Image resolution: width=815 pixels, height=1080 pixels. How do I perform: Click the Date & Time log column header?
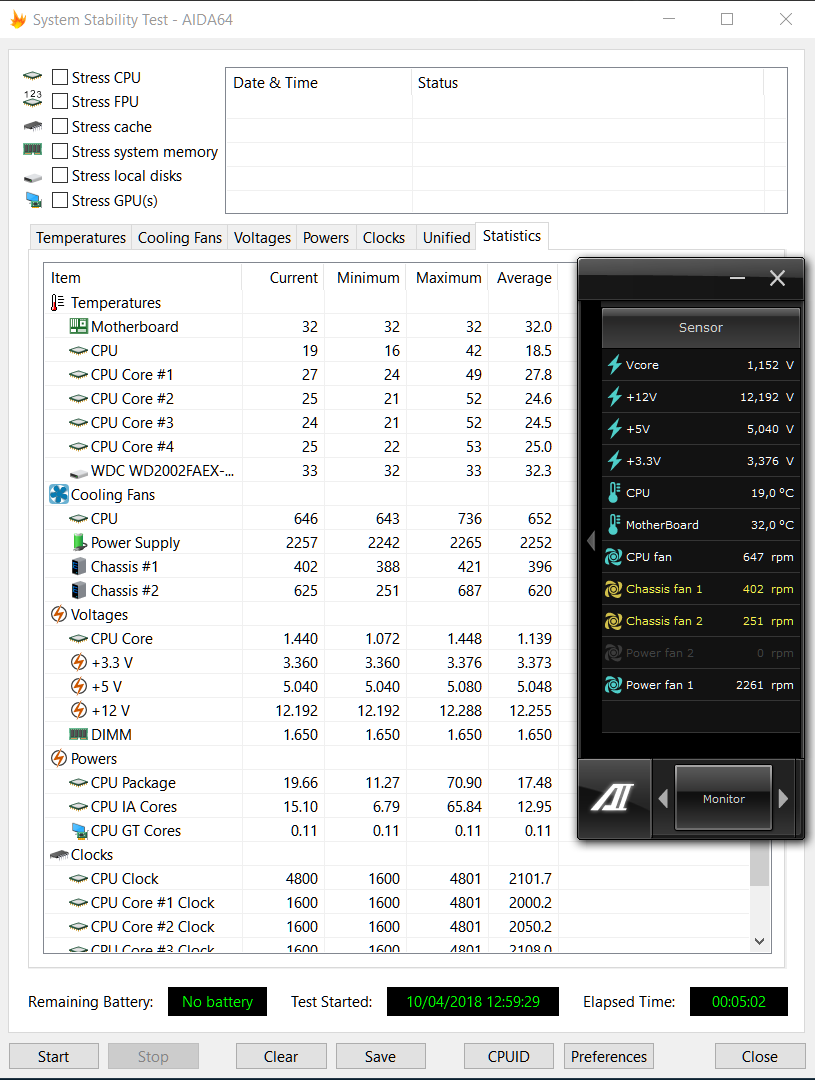point(320,83)
